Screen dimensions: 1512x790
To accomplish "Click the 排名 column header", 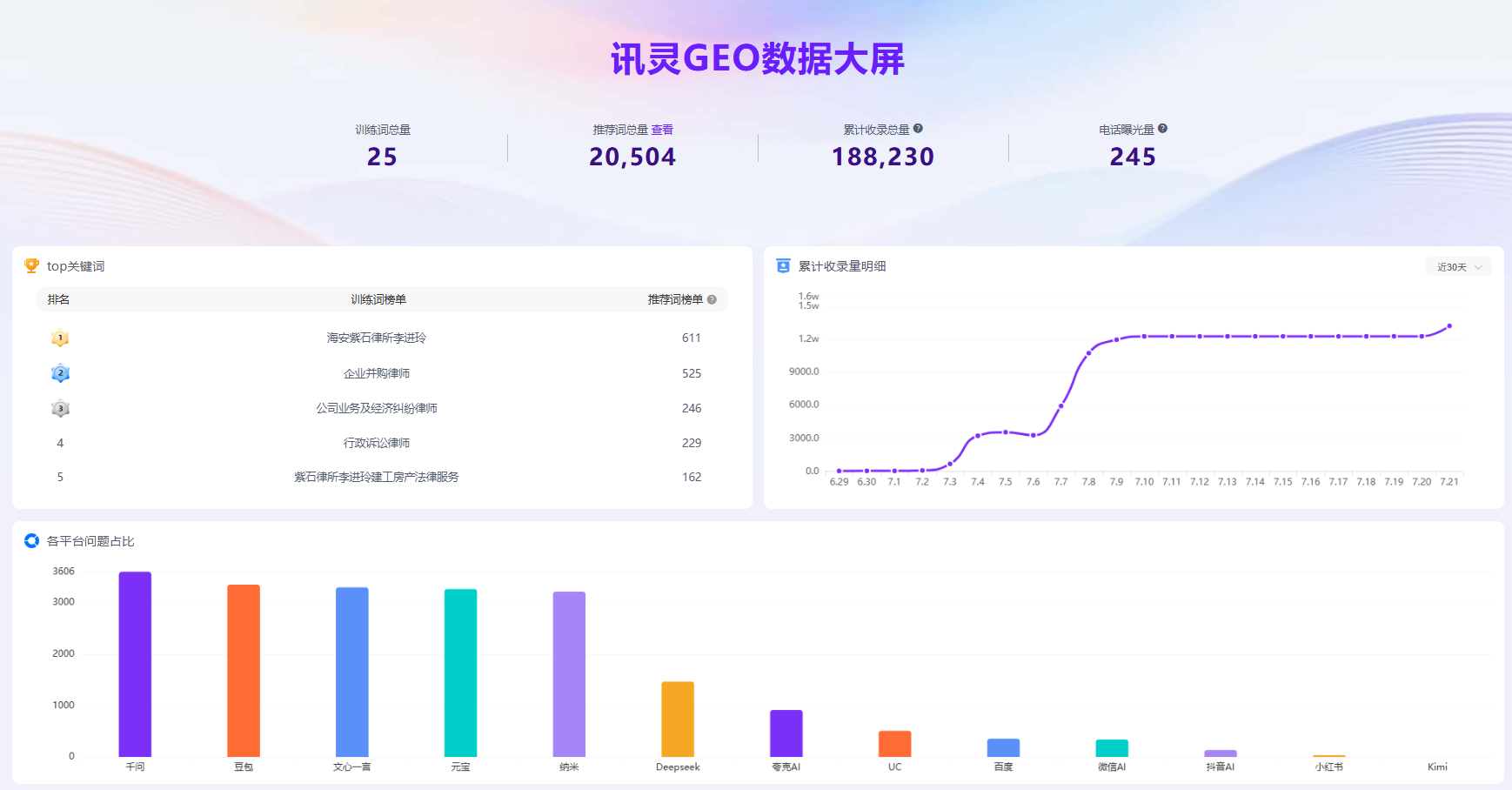I will pos(58,299).
